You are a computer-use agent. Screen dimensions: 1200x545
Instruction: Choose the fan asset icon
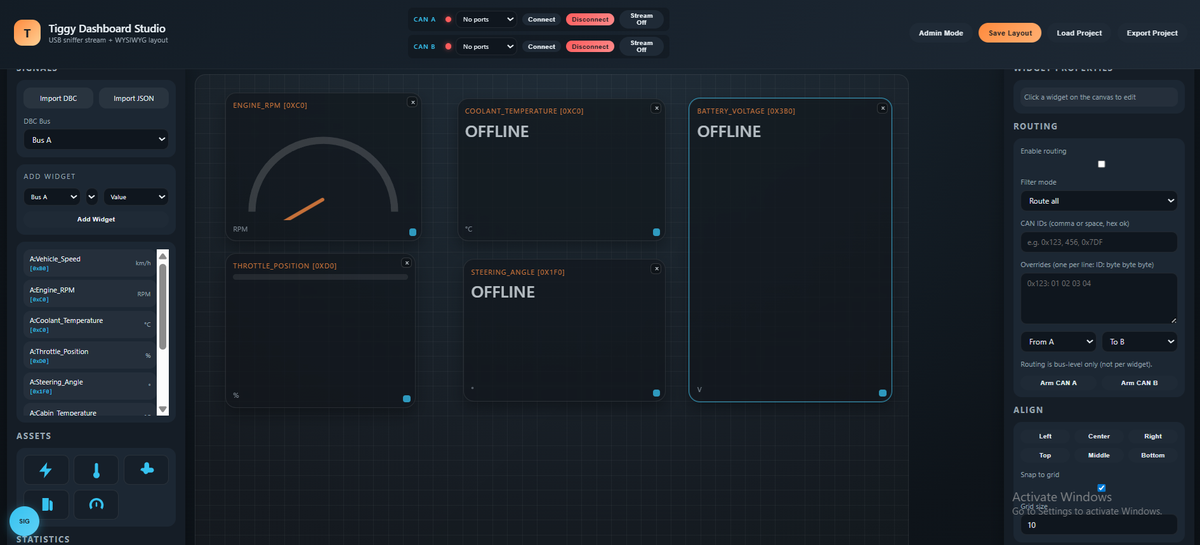click(x=147, y=470)
